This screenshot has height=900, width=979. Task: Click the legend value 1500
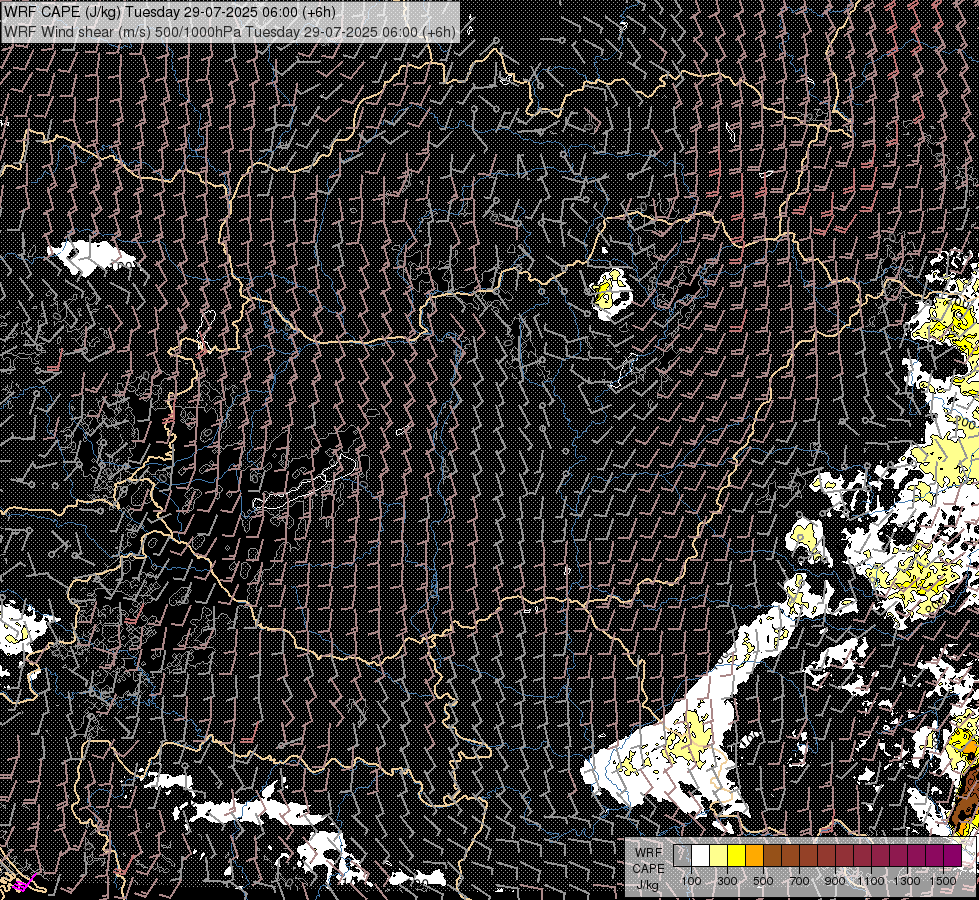[x=943, y=881]
